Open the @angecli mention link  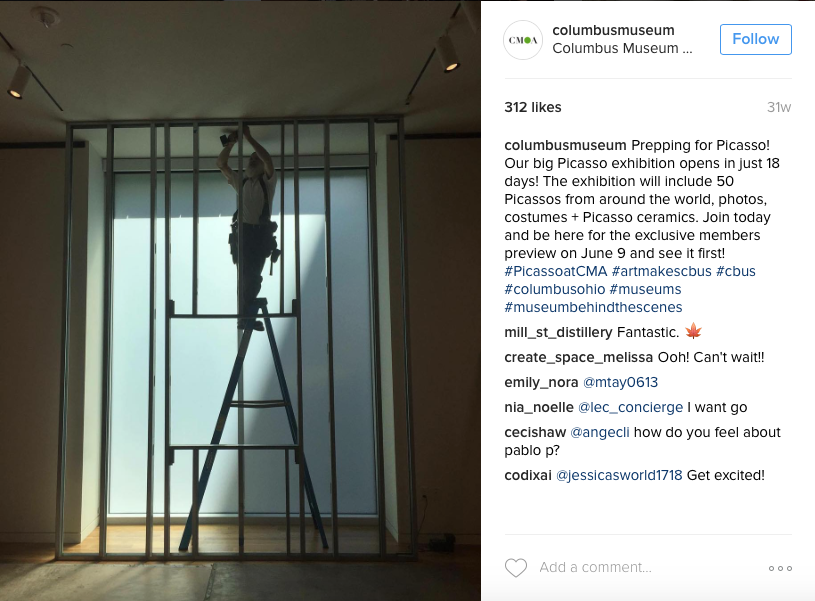tap(600, 433)
